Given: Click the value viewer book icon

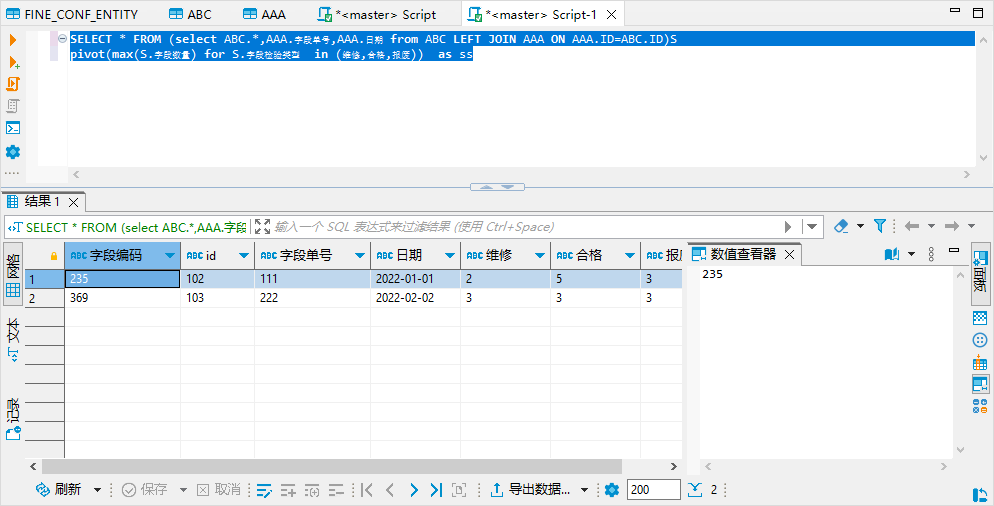Looking at the screenshot, I should (892, 254).
